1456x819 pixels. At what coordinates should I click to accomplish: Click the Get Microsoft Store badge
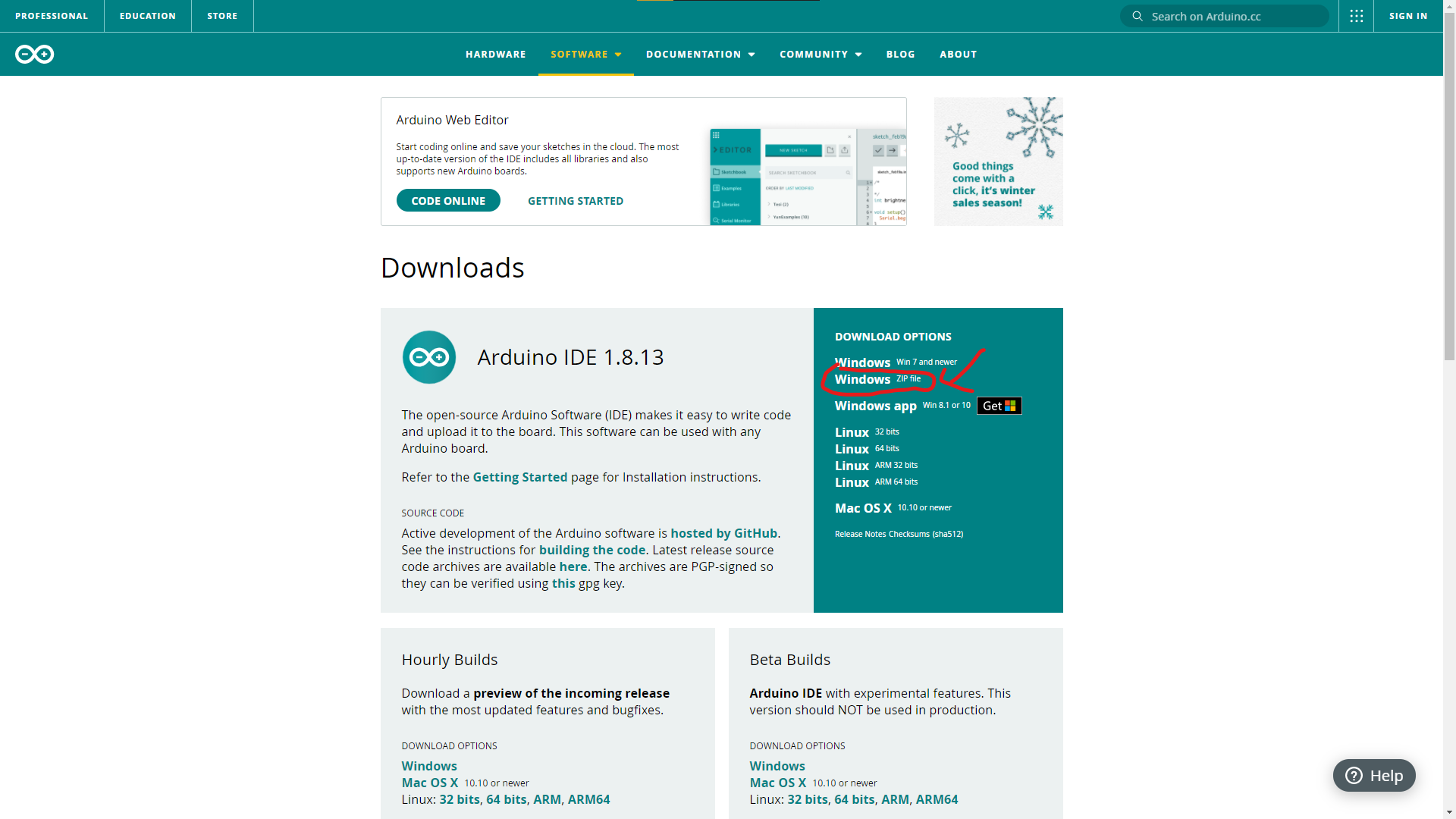999,406
